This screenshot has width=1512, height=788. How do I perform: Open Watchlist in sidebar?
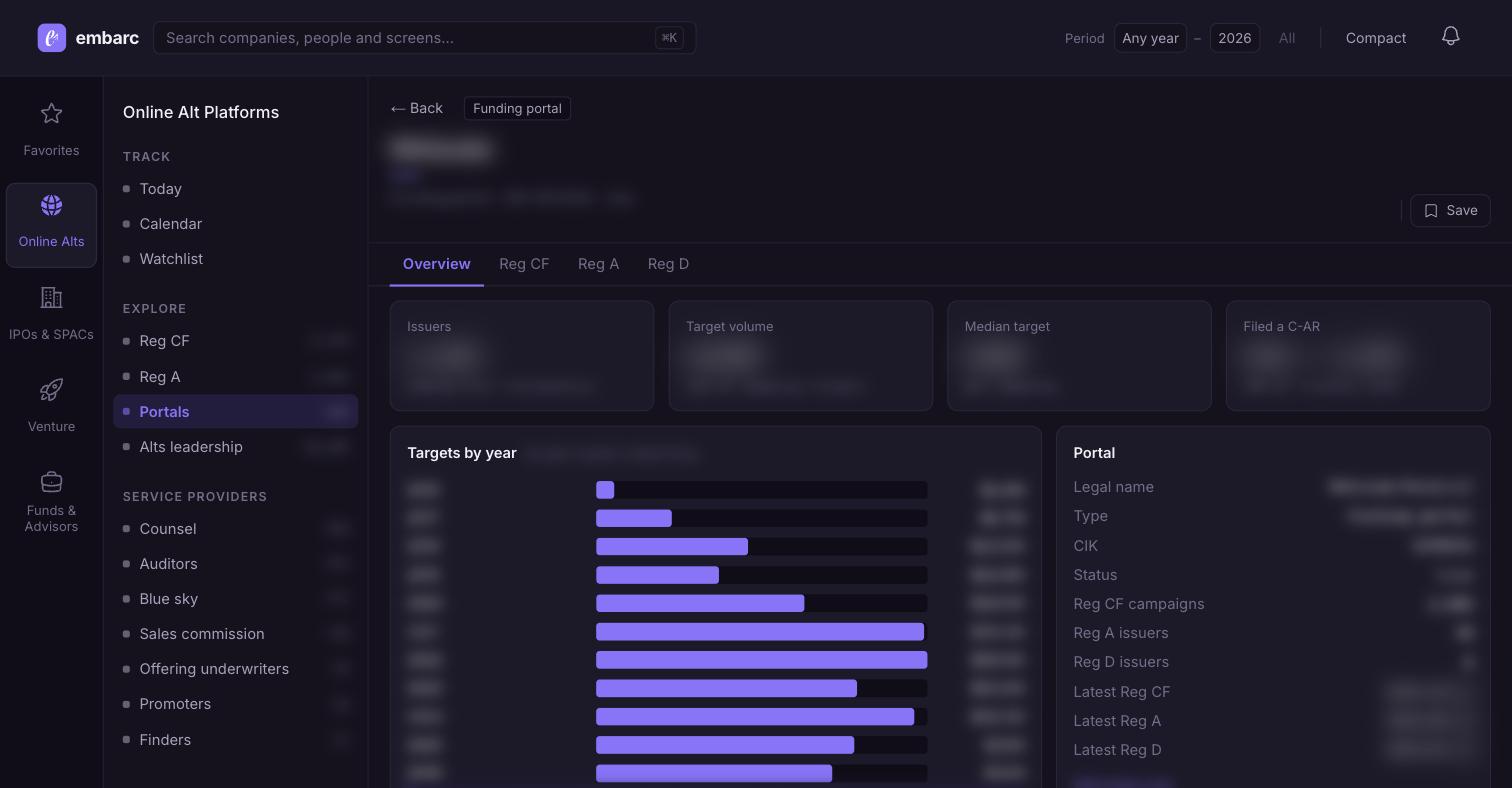[x=235, y=259]
